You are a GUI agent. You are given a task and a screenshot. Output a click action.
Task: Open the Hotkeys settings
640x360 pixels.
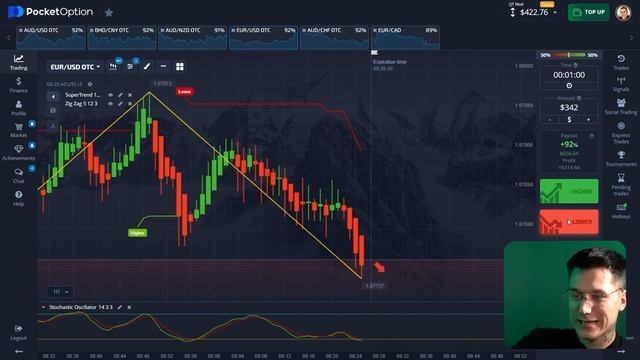(x=621, y=211)
